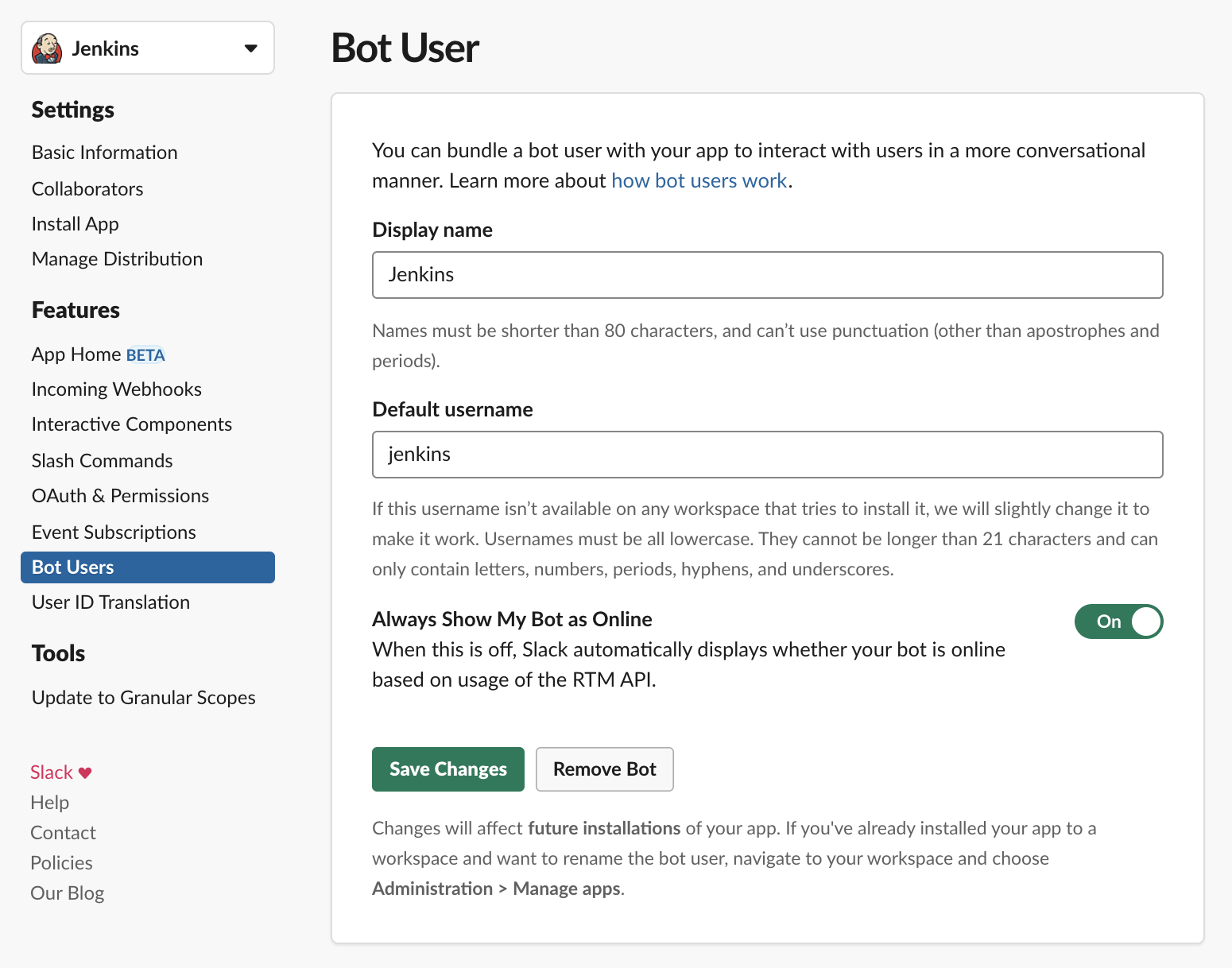Follow the how bot users work link
This screenshot has width=1232, height=968.
(699, 181)
